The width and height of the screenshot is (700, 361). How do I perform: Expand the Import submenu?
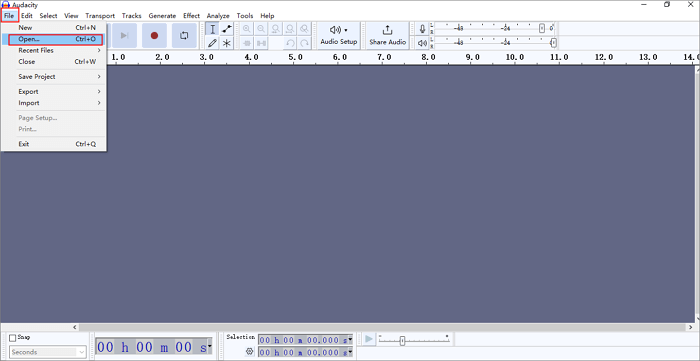point(54,103)
